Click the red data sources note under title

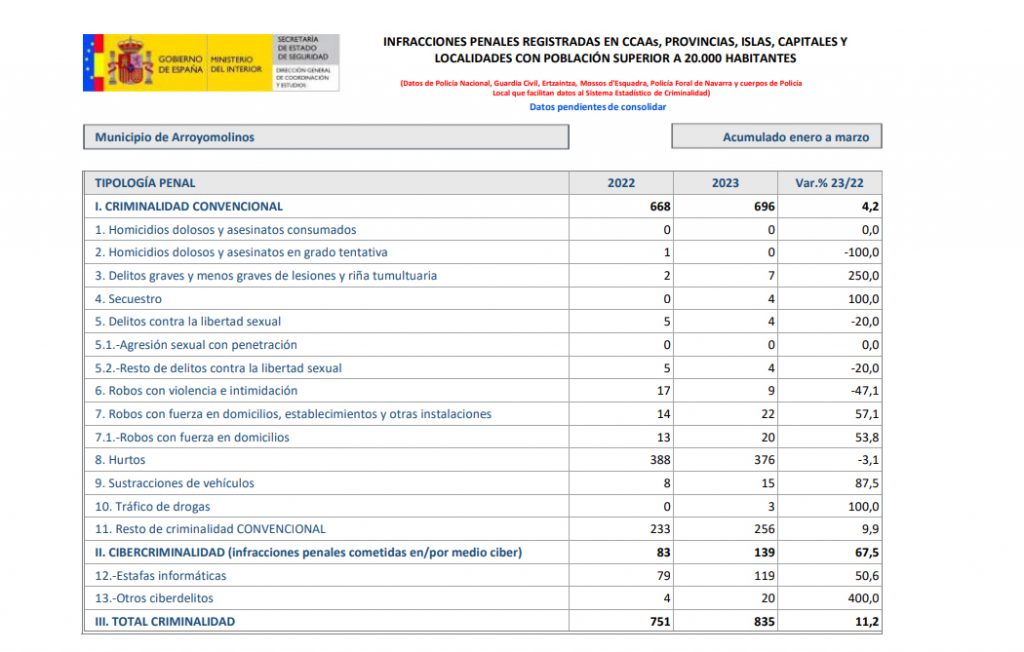pos(600,88)
